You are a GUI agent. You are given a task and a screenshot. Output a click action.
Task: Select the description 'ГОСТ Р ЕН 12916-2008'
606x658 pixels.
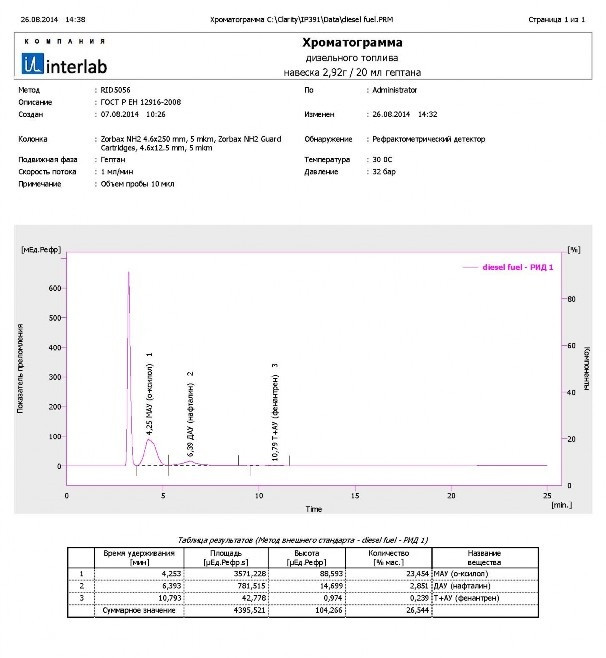141,102
